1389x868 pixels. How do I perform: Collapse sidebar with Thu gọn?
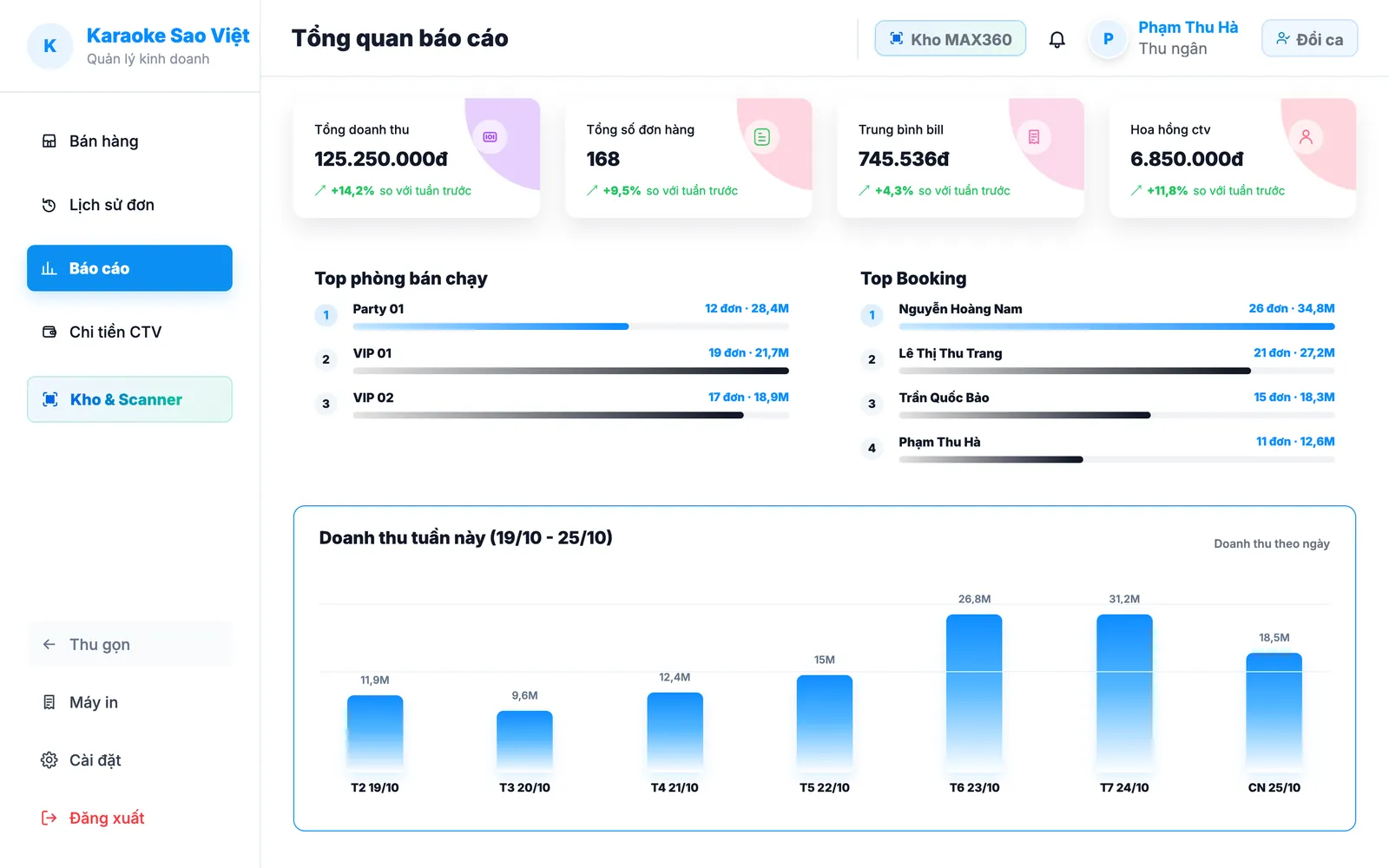point(129,644)
